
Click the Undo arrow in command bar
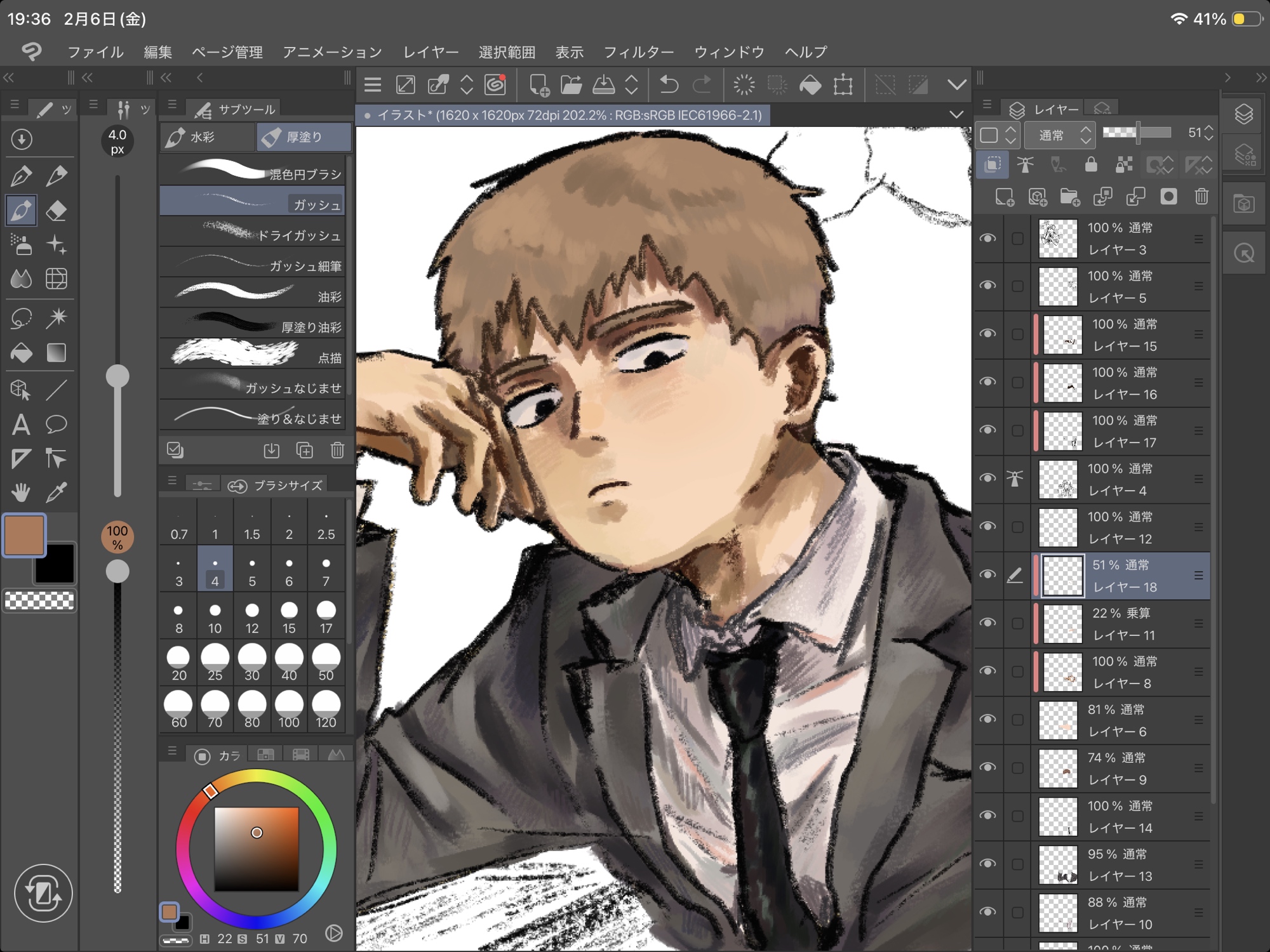[669, 84]
